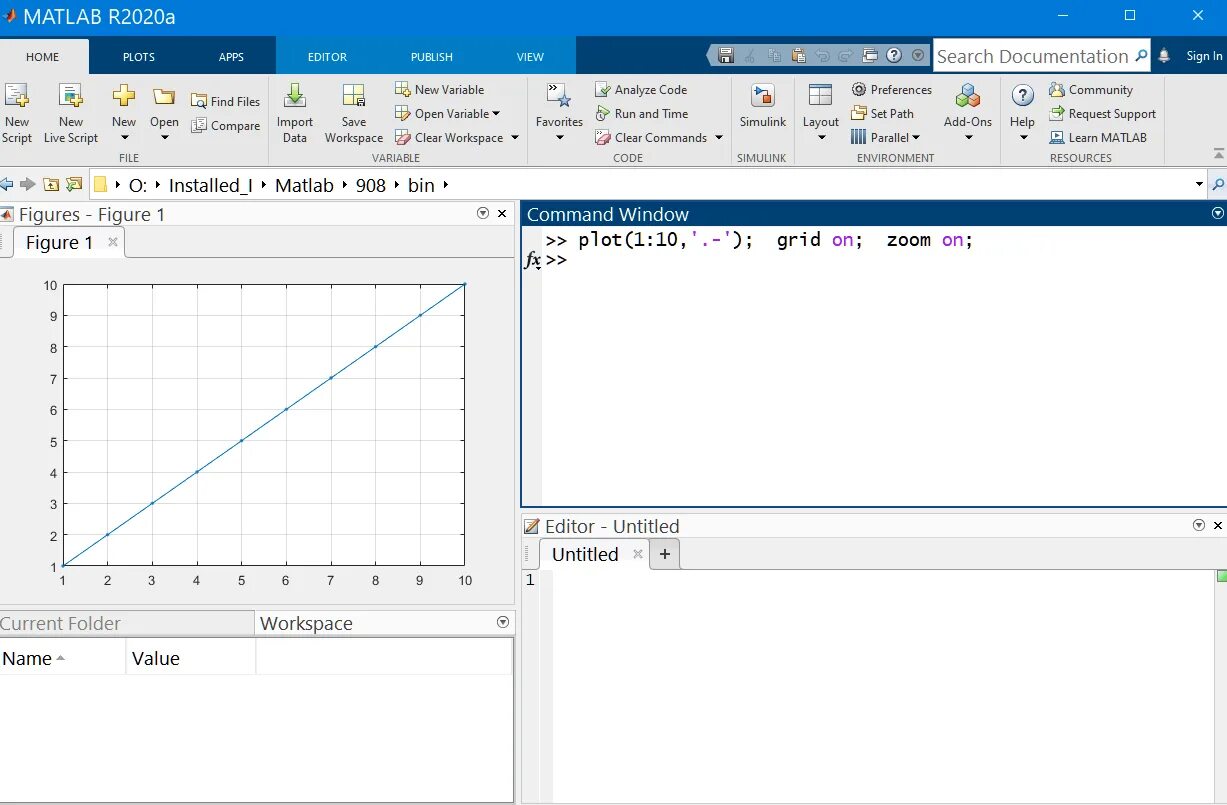
Task: Sort Workspace by the Name column
Action: pos(63,658)
